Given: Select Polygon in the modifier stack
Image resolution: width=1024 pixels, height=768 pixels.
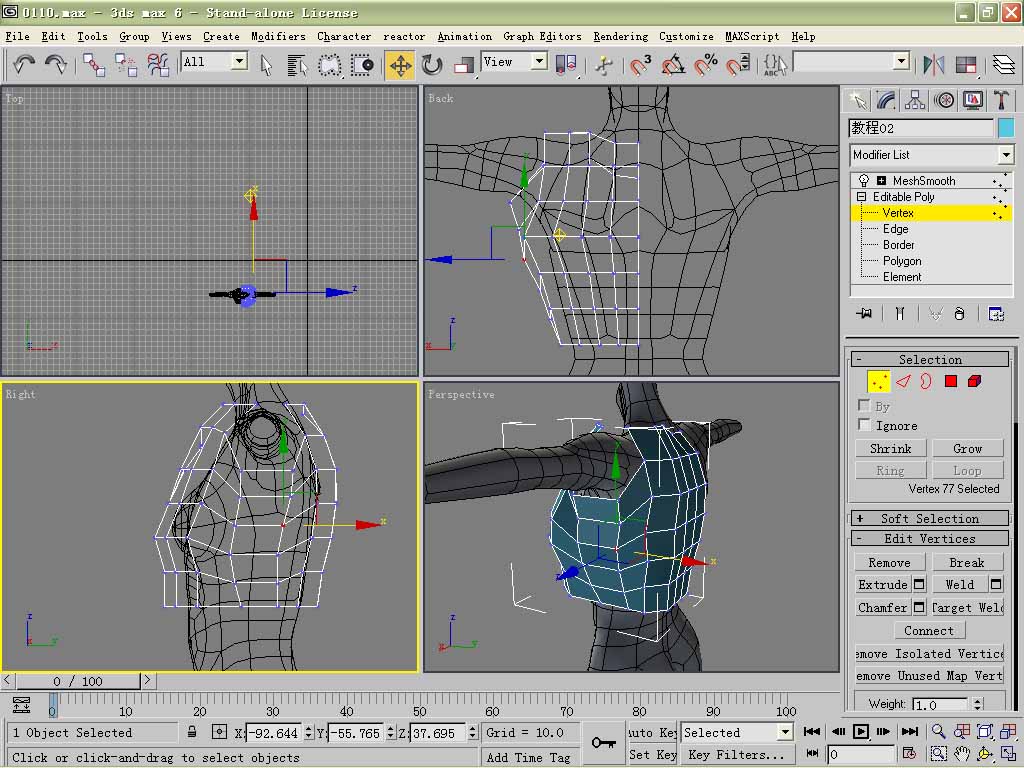Looking at the screenshot, I should pyautogui.click(x=902, y=261).
